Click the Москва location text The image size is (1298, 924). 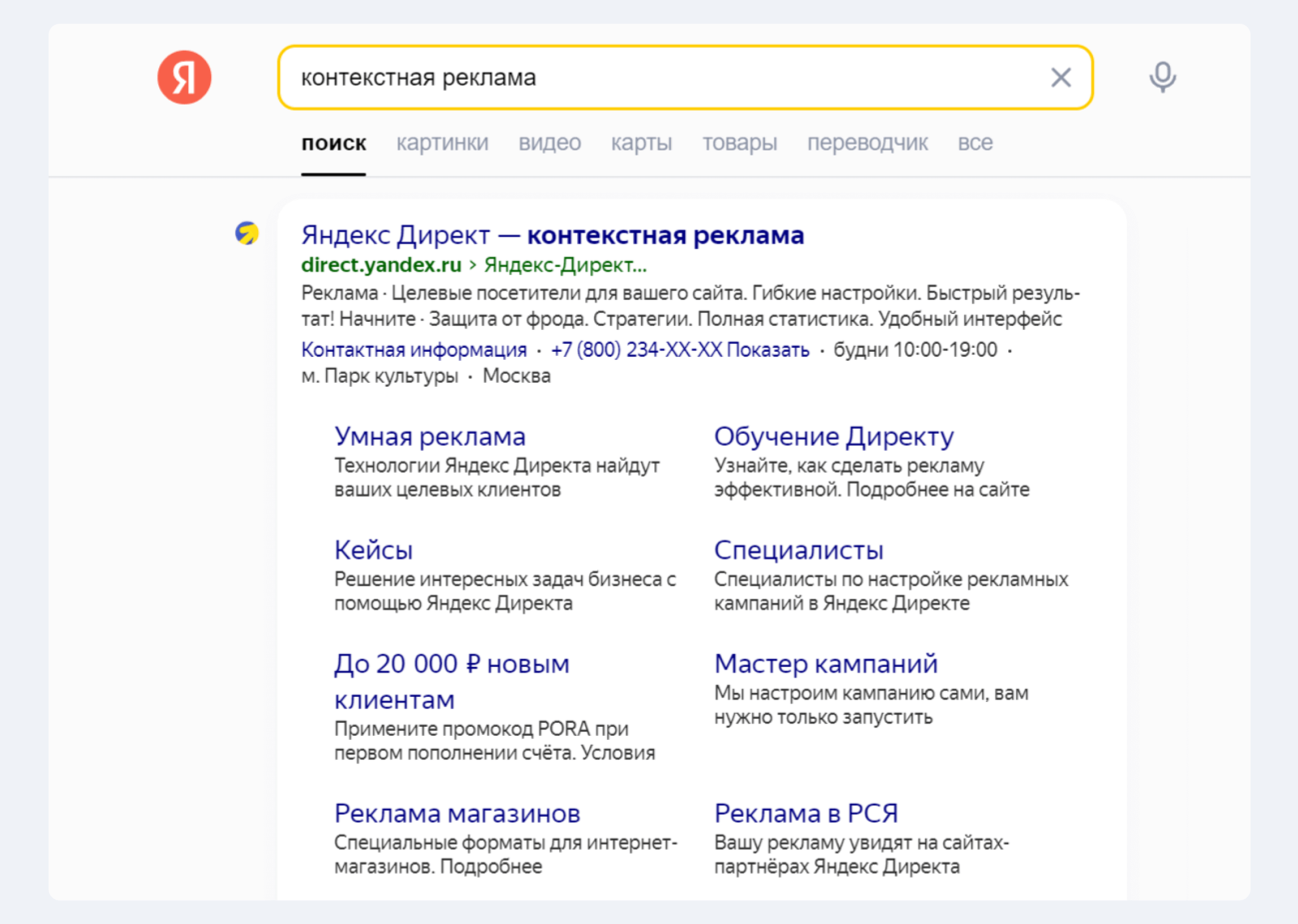click(x=516, y=376)
